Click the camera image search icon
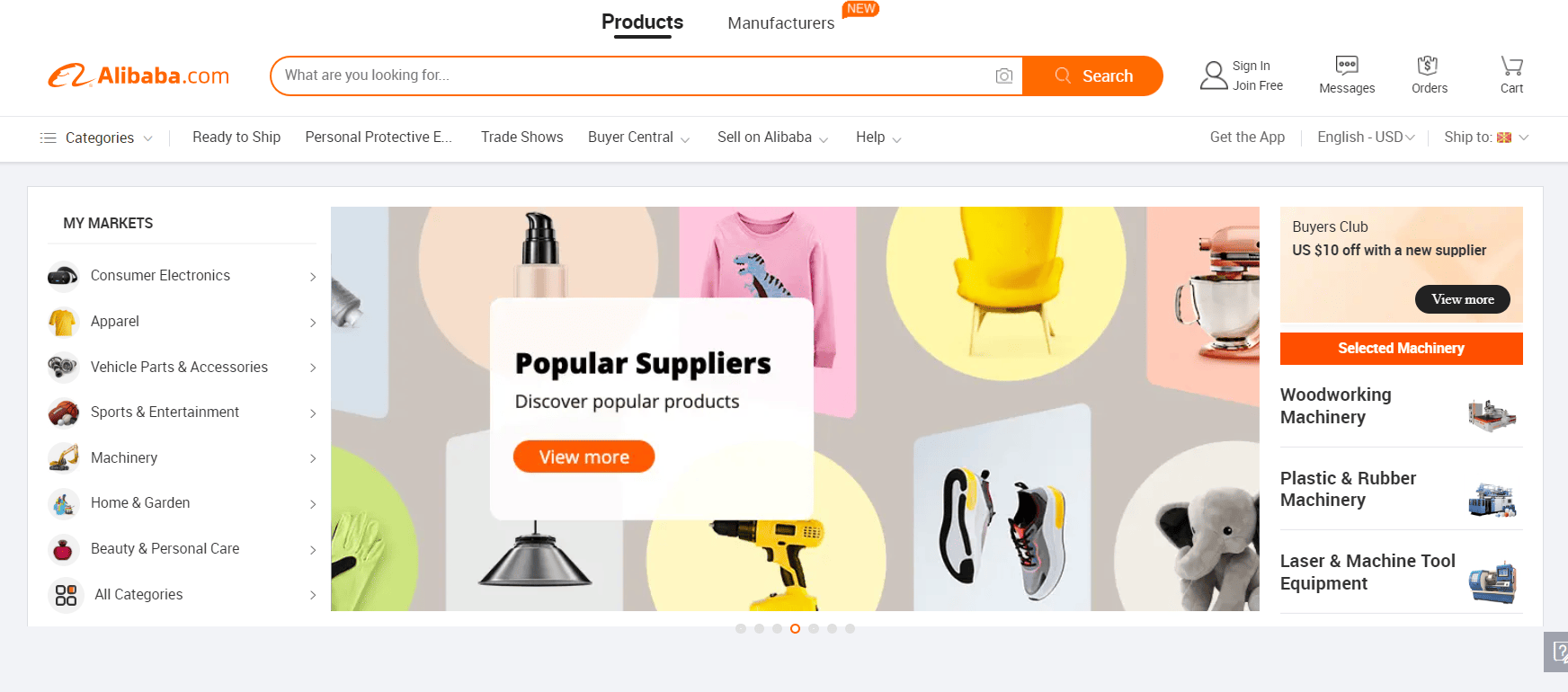The height and width of the screenshot is (692, 1568). pos(1003,76)
